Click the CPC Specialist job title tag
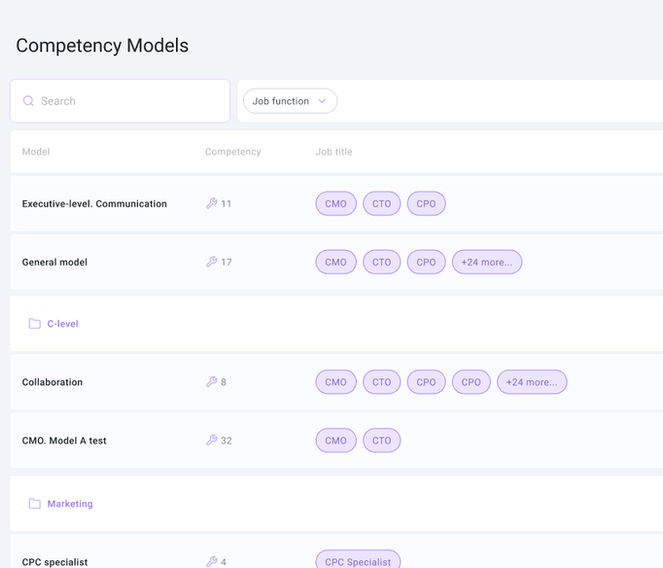Image resolution: width=663 pixels, height=568 pixels. [358, 560]
